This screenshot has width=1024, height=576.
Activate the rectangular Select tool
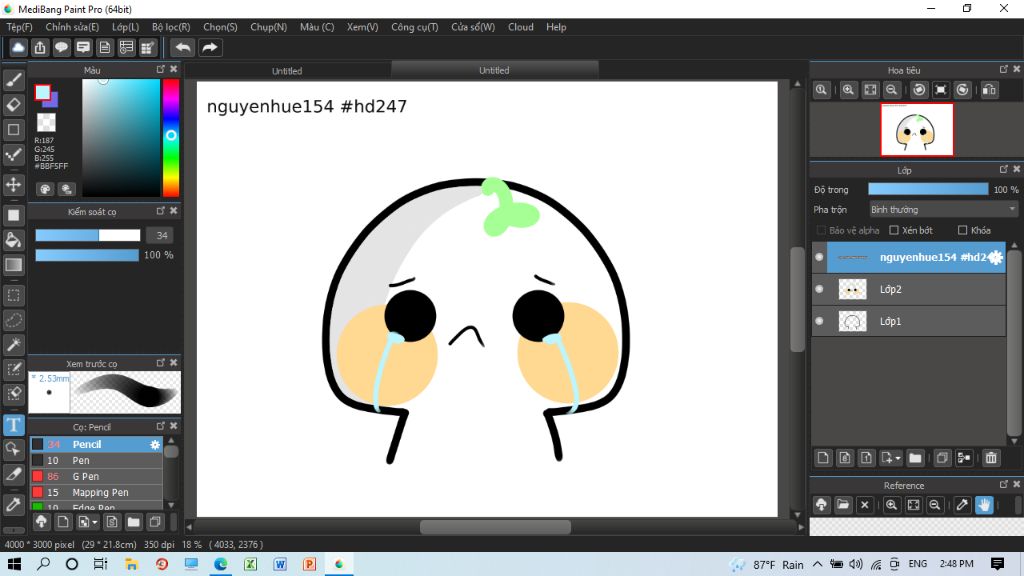coord(14,295)
